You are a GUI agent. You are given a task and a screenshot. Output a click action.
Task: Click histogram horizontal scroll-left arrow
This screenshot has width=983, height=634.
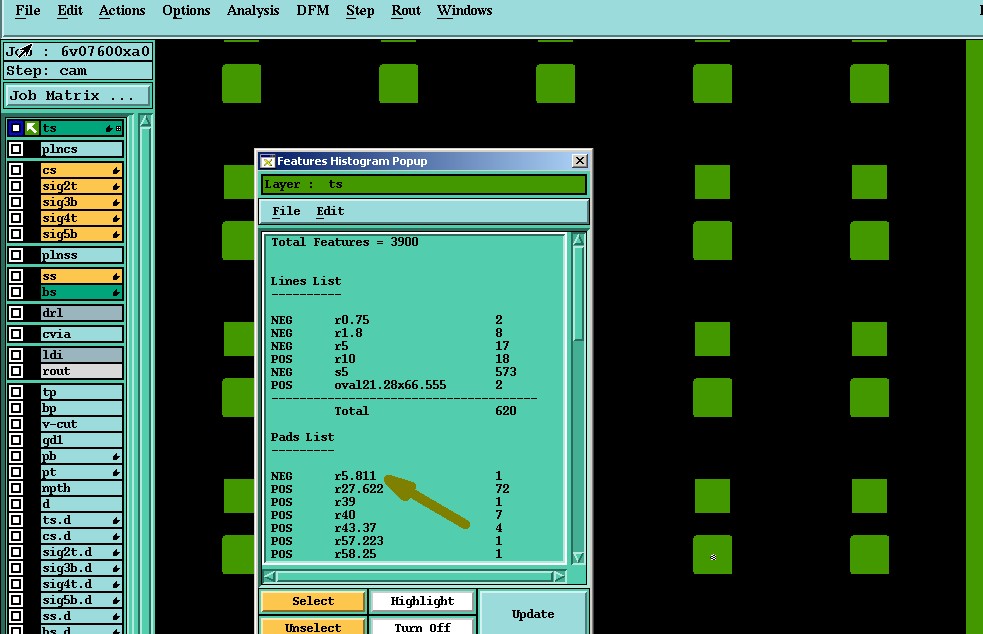pos(270,576)
